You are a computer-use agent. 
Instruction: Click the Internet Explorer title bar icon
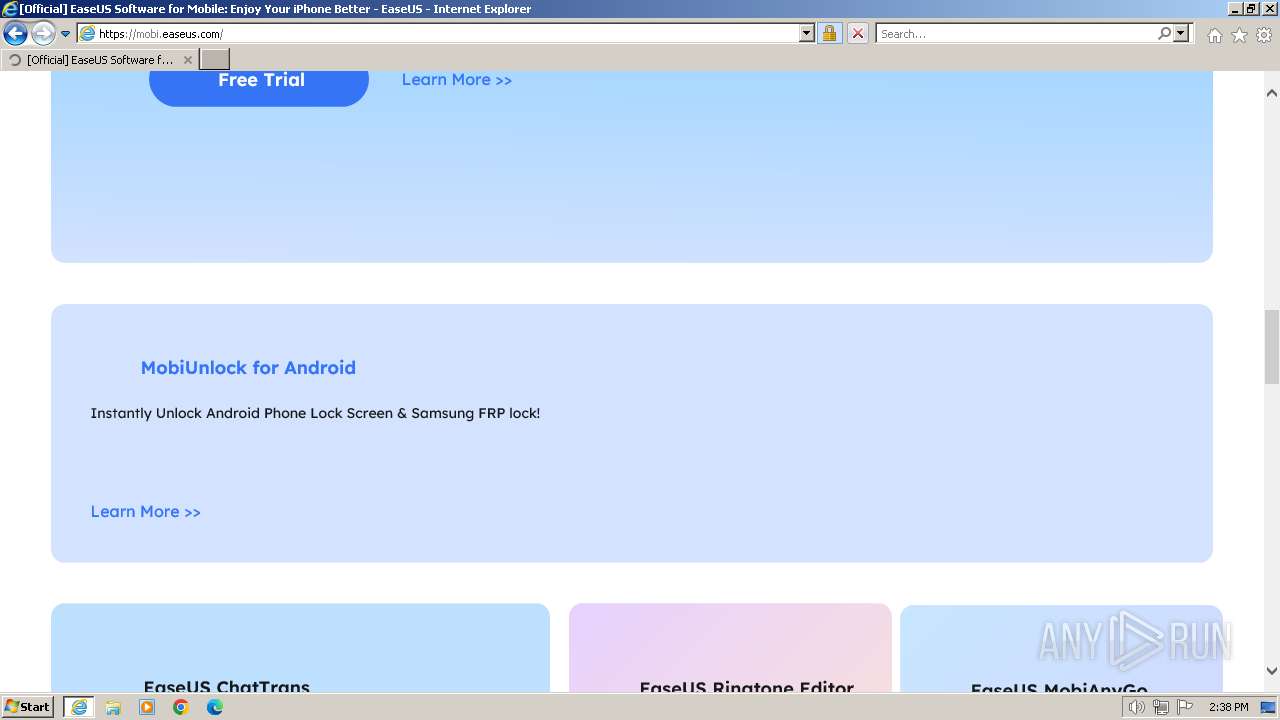click(10, 9)
